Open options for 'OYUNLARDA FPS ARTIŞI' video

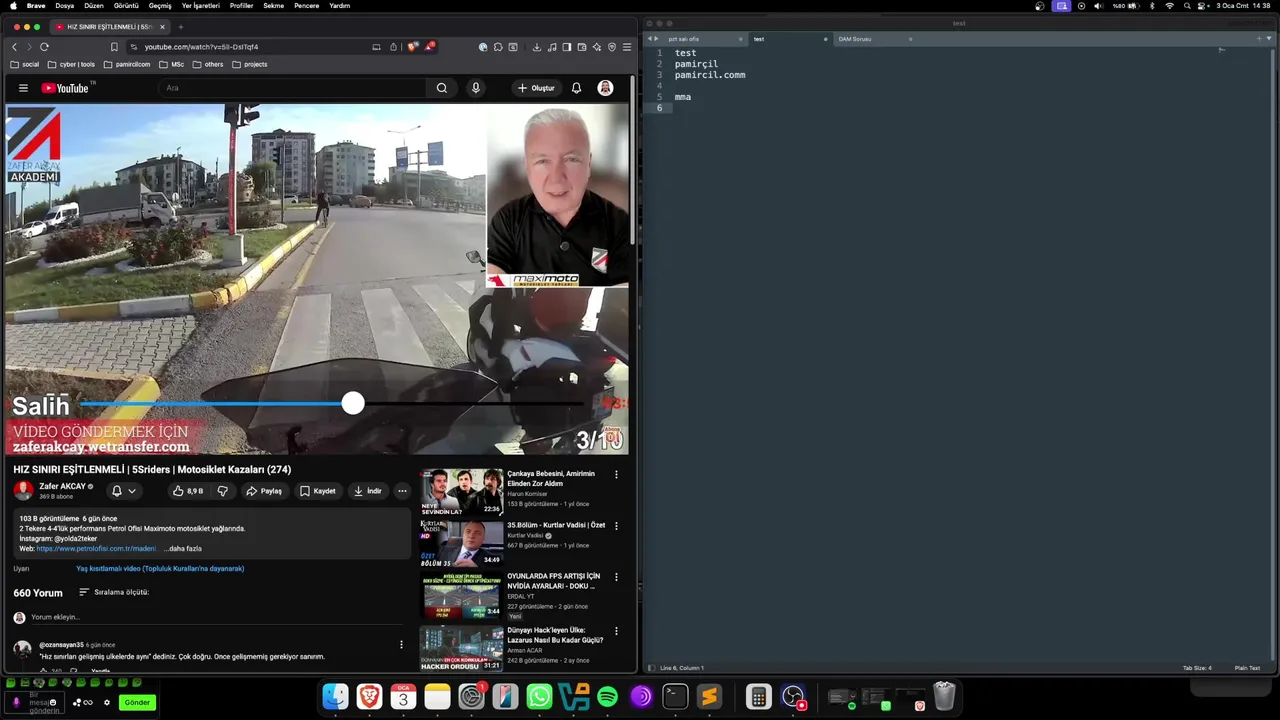point(616,577)
